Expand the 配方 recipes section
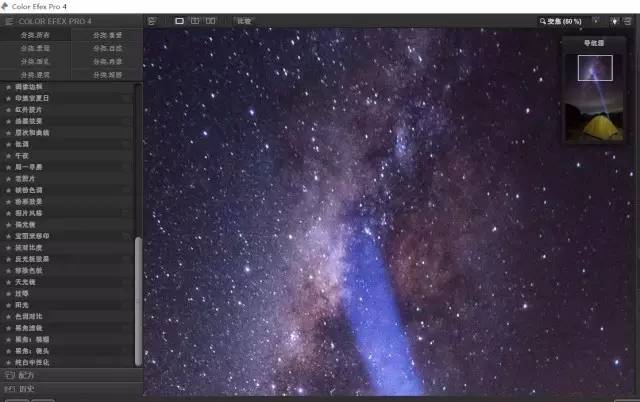The height and width of the screenshot is (402, 640). click(71, 375)
